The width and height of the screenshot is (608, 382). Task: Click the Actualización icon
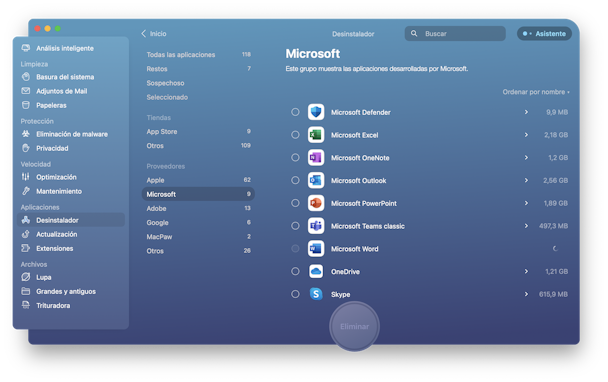26,234
